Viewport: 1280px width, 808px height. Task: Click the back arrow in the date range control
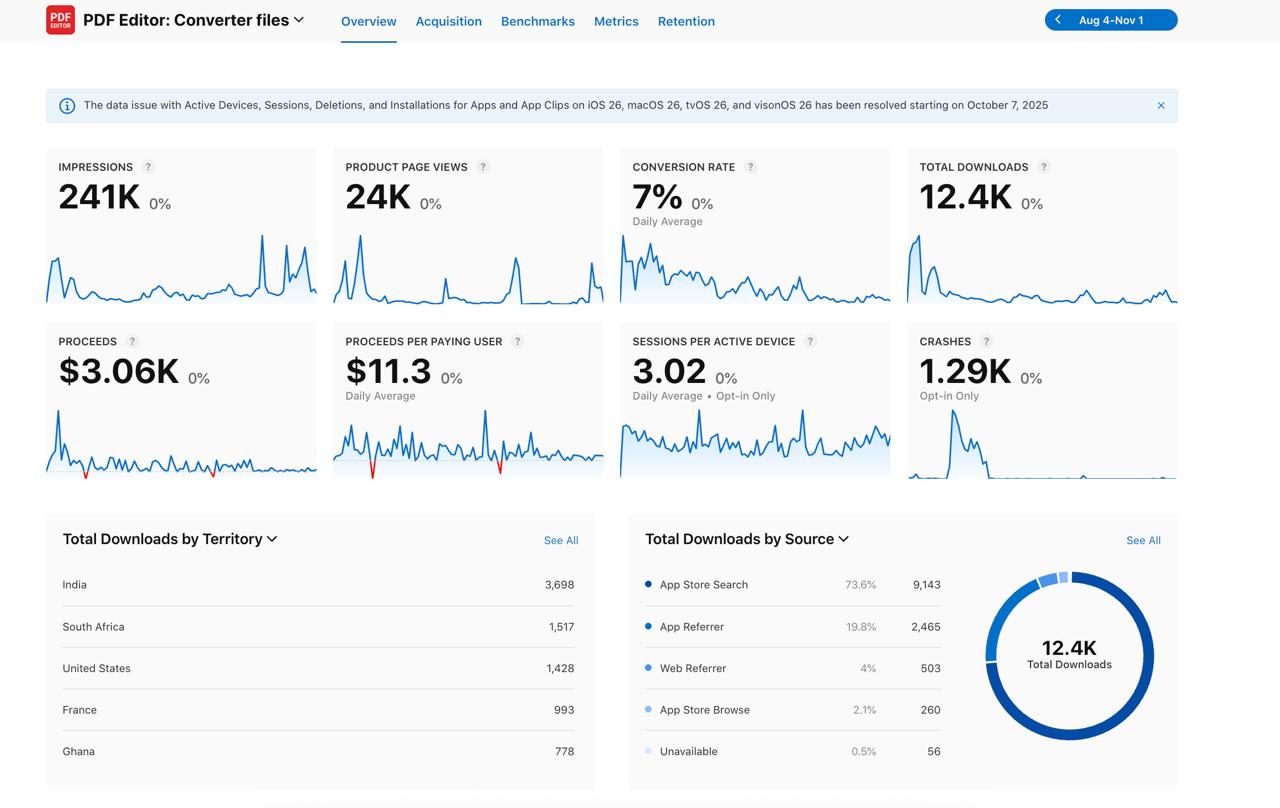pyautogui.click(x=1057, y=18)
